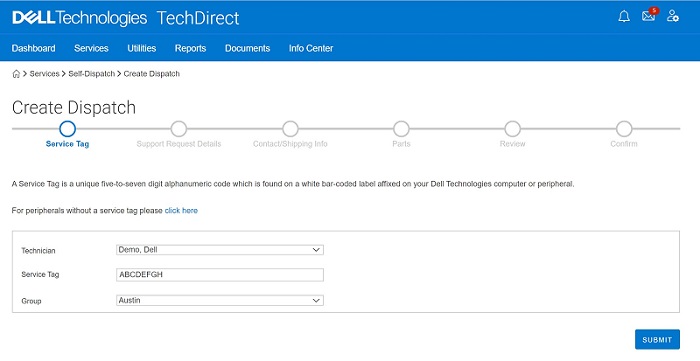
Task: Open the Info Center menu
Action: (311, 48)
